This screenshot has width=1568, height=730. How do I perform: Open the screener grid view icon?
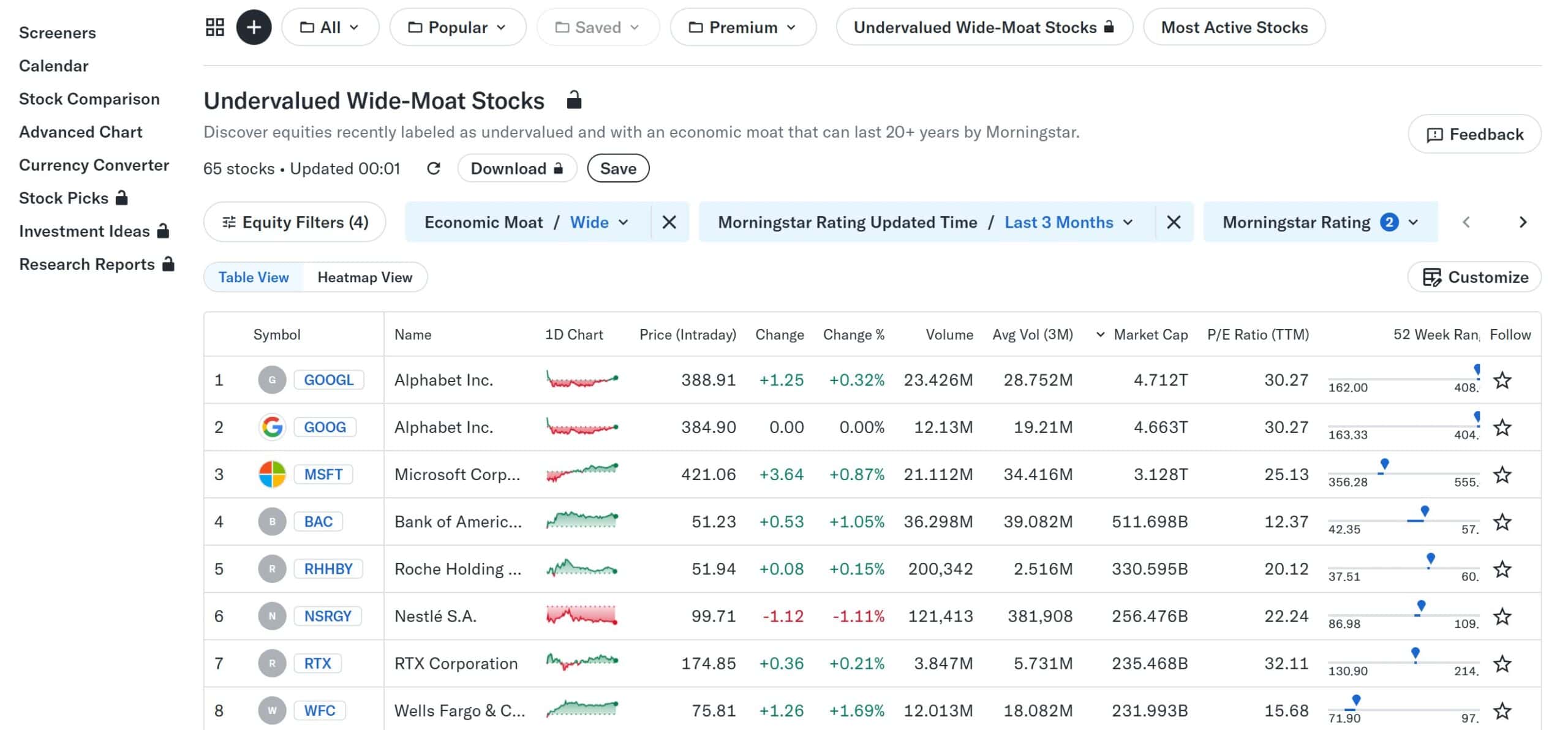click(214, 27)
